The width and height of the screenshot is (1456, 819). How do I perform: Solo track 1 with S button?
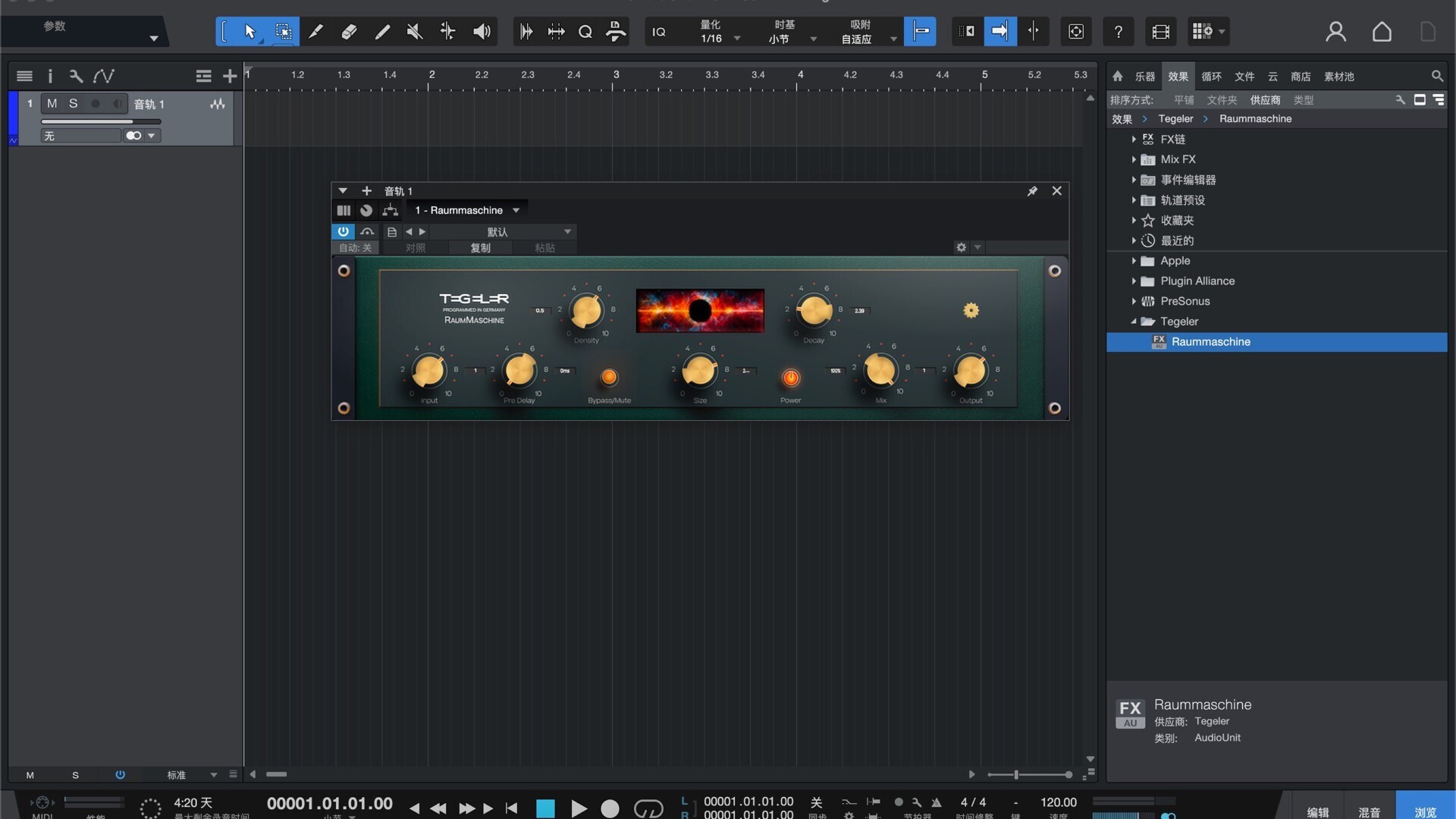(x=73, y=104)
